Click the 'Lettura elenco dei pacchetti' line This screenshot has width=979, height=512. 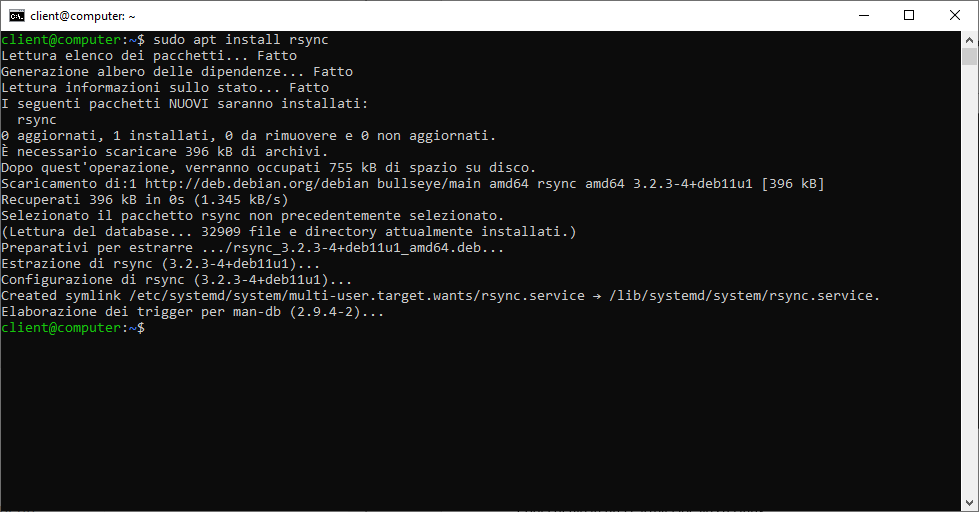149,56
